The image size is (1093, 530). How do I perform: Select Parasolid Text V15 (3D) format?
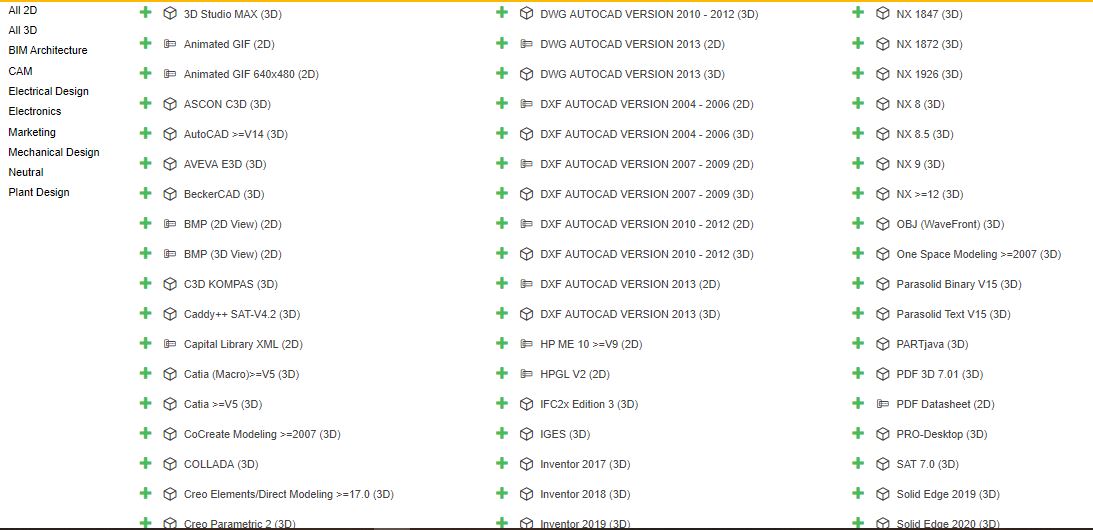tap(953, 314)
